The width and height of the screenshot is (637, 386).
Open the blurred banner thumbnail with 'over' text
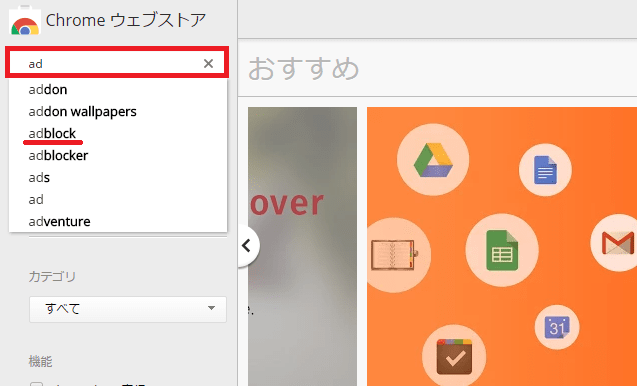point(302,246)
